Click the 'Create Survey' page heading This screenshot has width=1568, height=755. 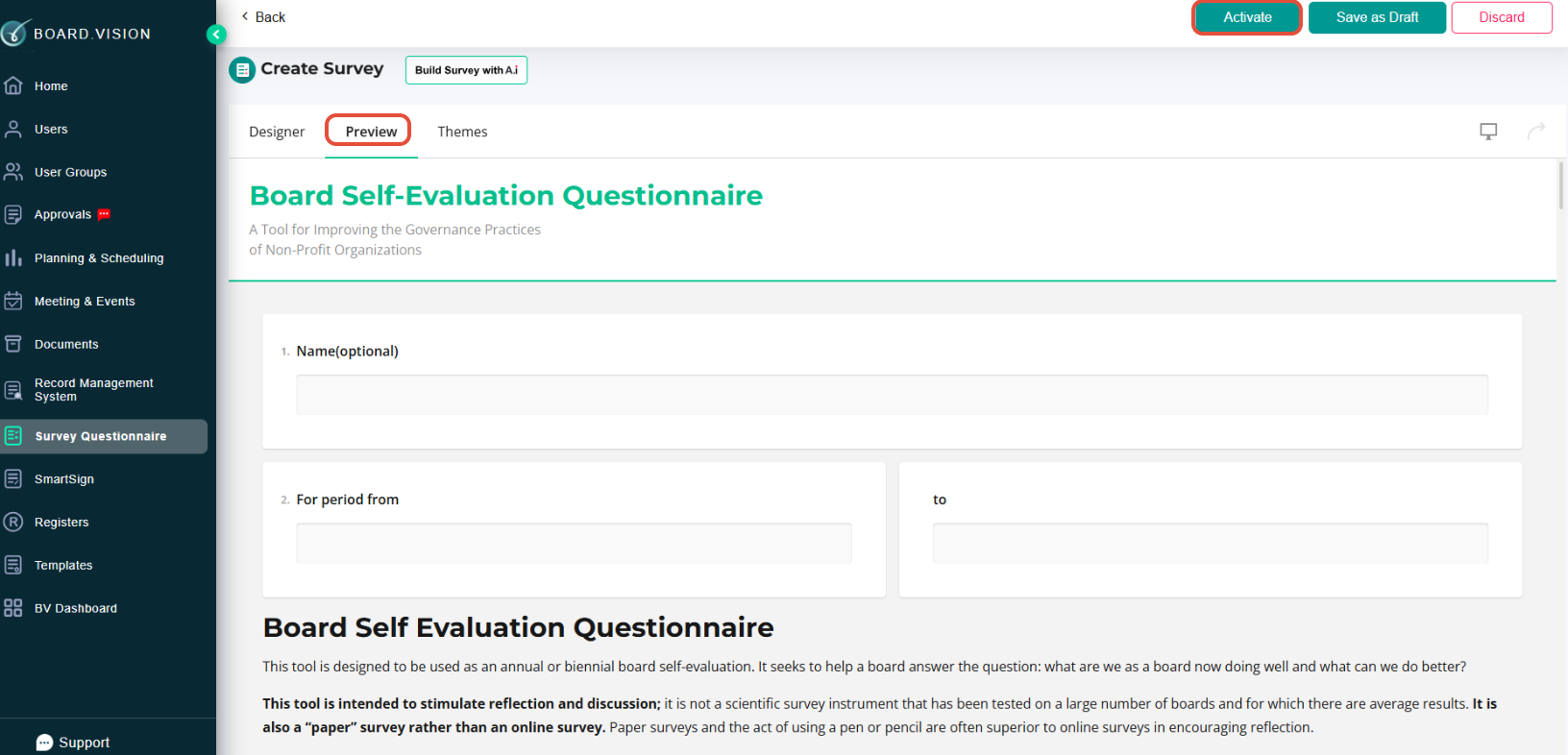pyautogui.click(x=322, y=68)
